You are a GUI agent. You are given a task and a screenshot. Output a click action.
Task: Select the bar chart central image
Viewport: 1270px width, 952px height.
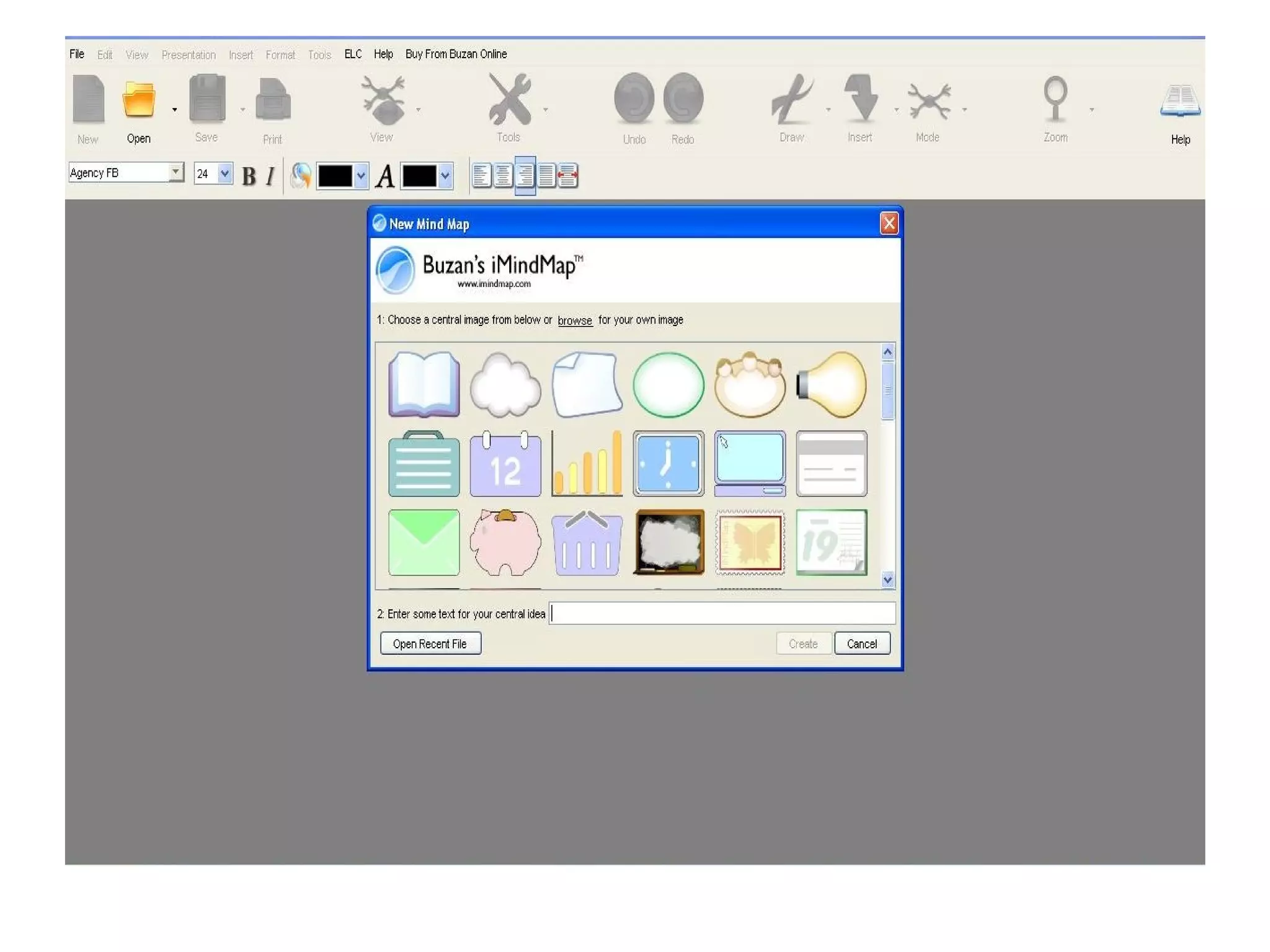coord(587,464)
